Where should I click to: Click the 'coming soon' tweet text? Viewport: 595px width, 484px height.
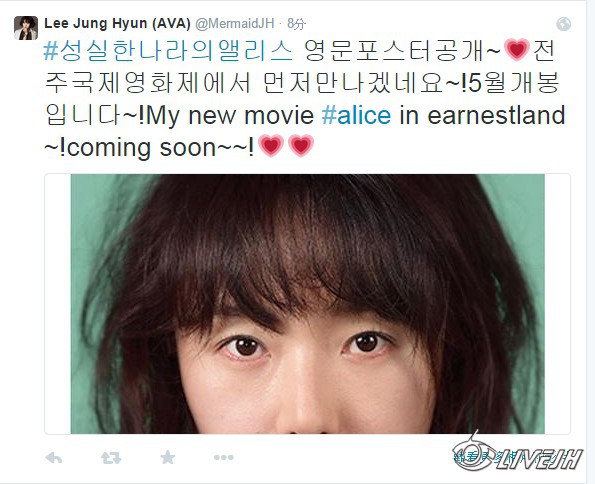[x=142, y=148]
